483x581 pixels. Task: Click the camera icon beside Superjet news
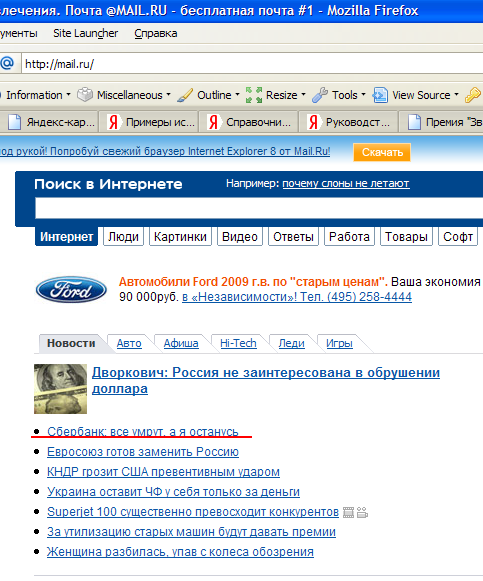(362, 512)
